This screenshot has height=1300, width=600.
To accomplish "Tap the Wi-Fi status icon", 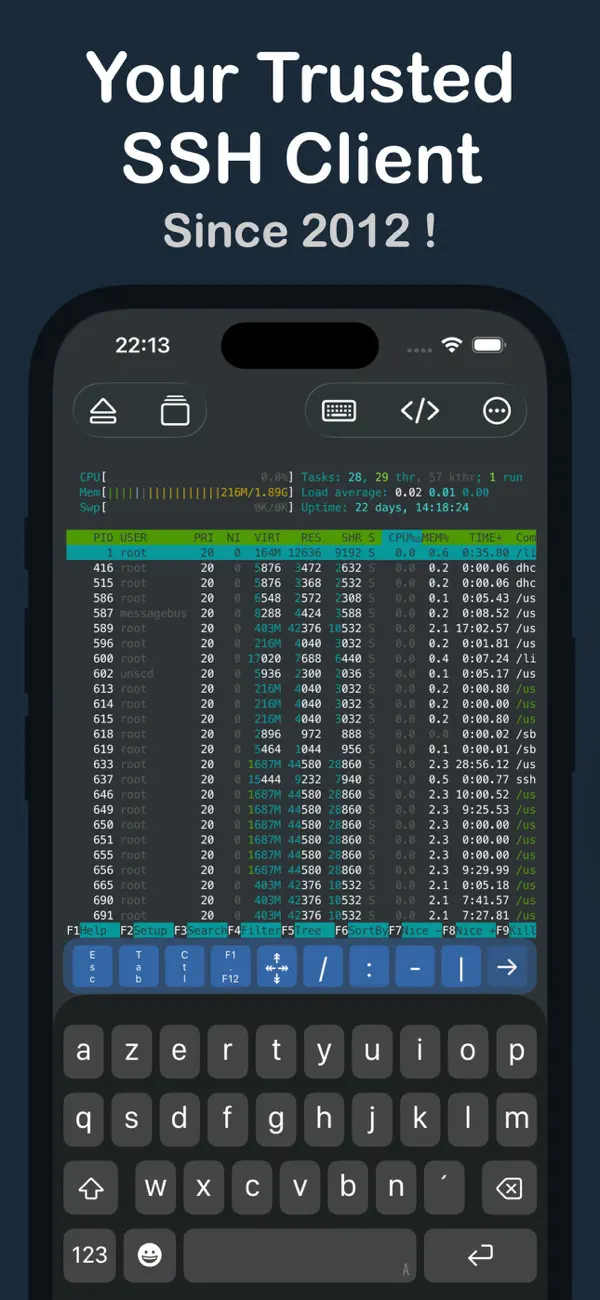I will (452, 345).
